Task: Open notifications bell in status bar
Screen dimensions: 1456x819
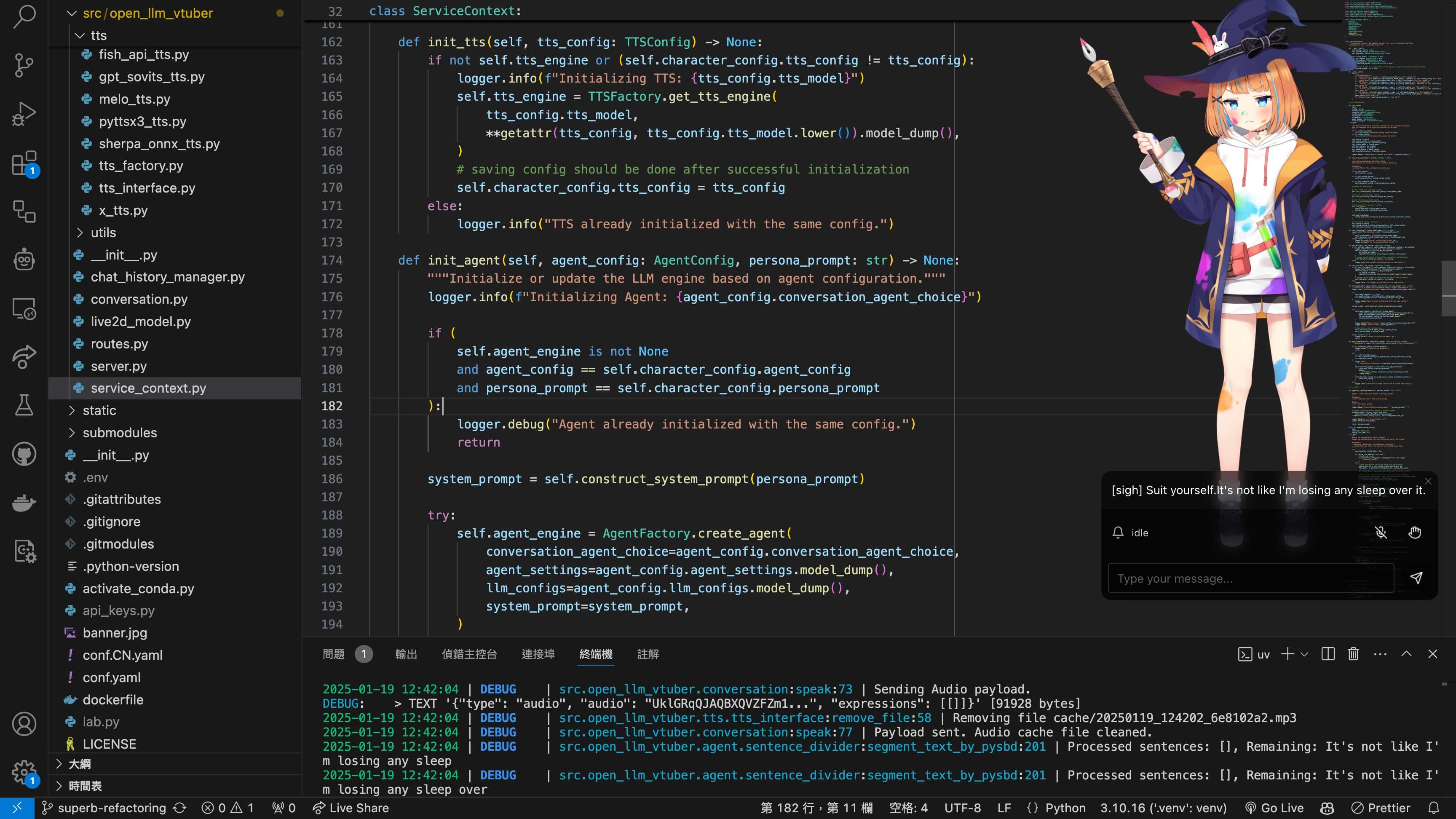Action: coord(1434,808)
